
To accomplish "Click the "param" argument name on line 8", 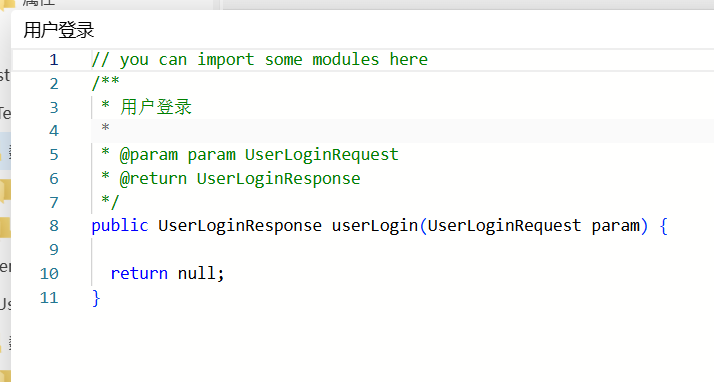I will 616,226.
